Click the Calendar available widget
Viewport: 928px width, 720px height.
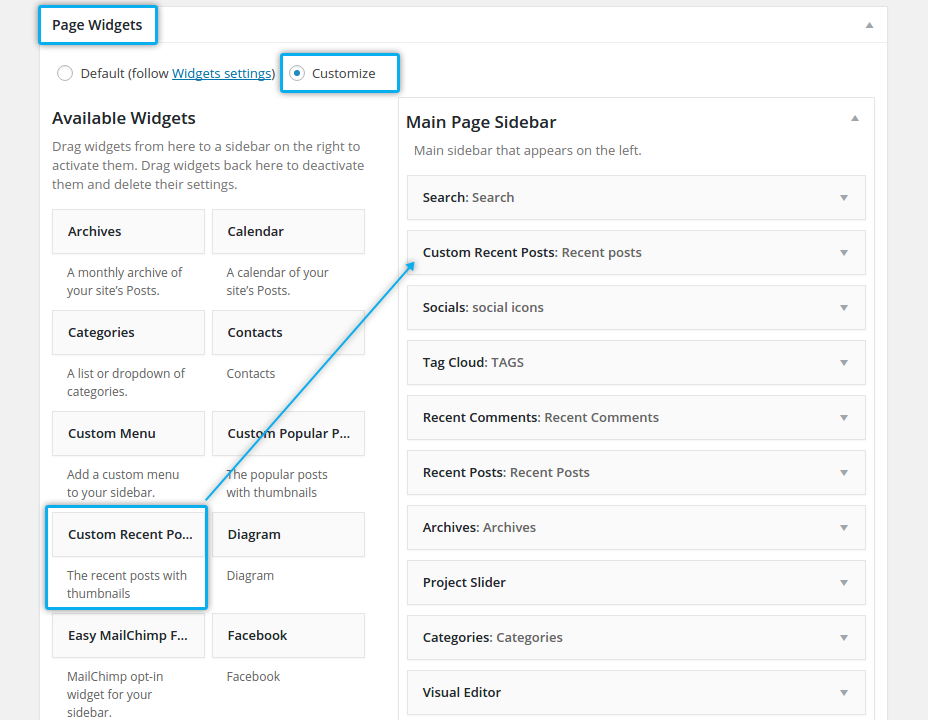288,231
